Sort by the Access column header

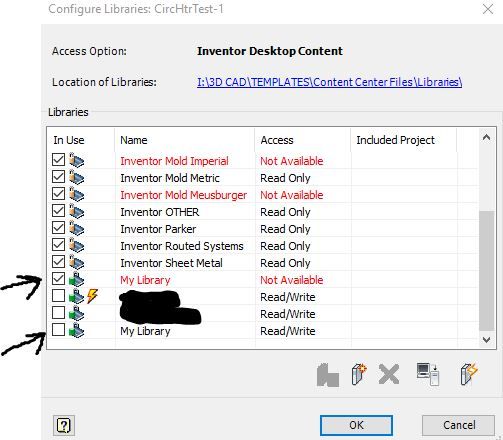[303, 140]
